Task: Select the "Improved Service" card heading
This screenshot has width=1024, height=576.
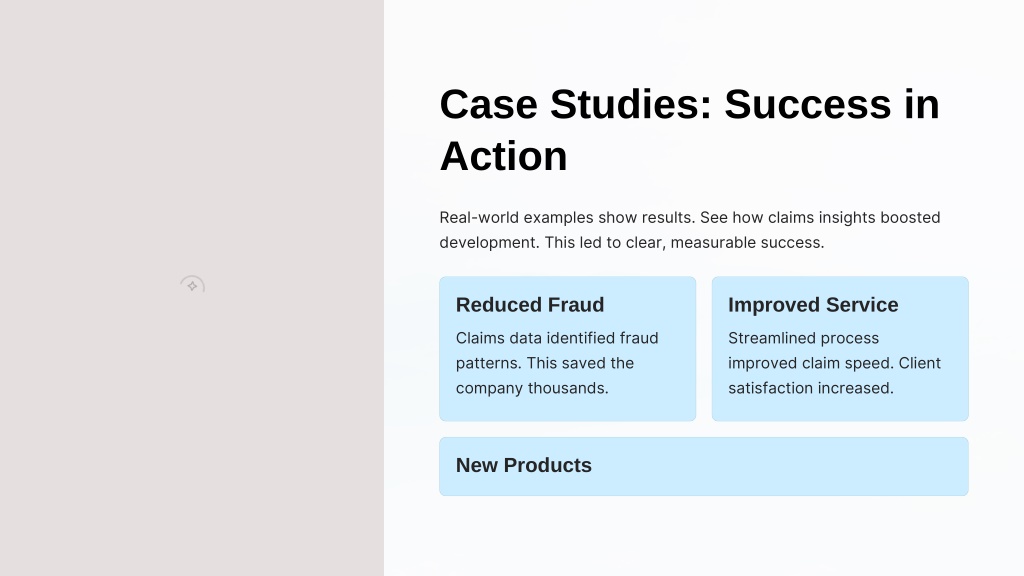Action: pos(813,305)
